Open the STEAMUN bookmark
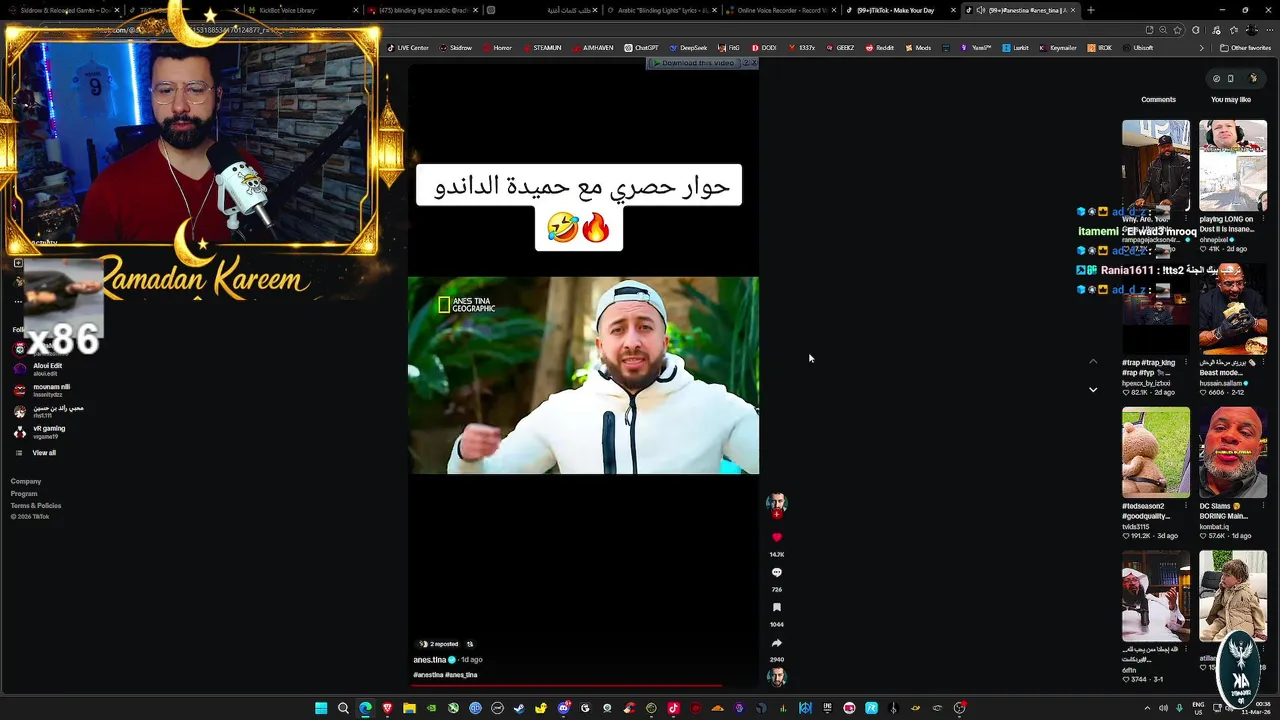The image size is (1280, 720). tap(542, 48)
